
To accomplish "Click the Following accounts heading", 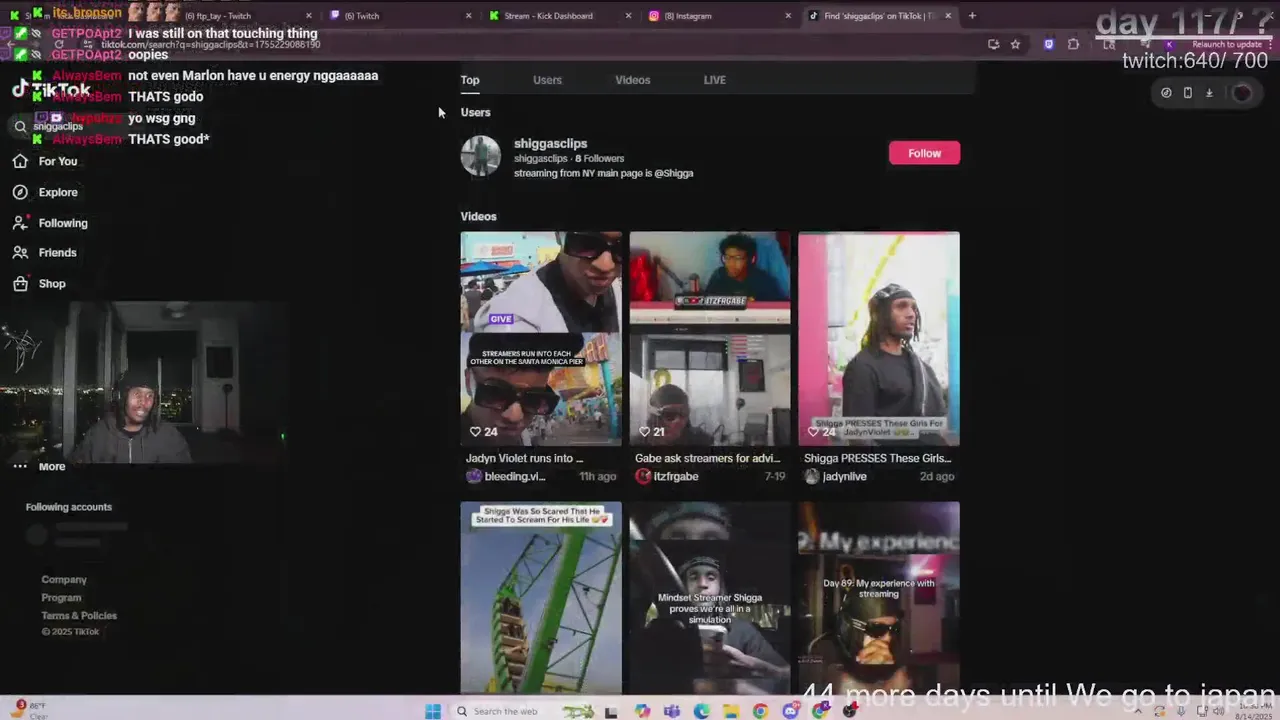I will coord(69,507).
